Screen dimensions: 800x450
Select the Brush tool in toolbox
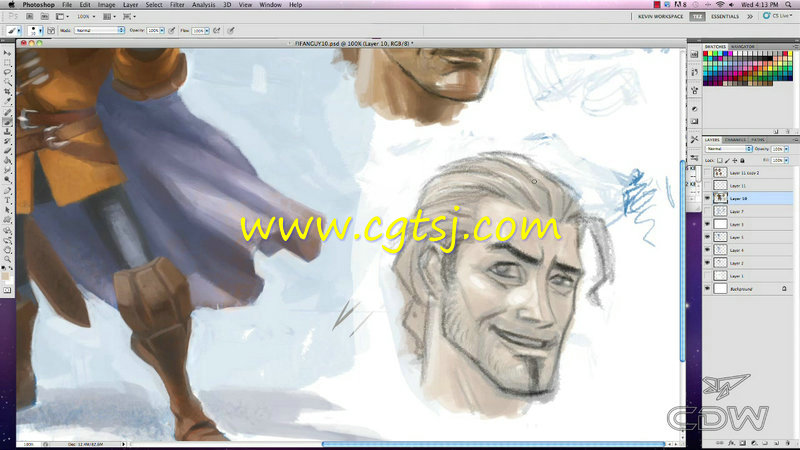coord(7,122)
